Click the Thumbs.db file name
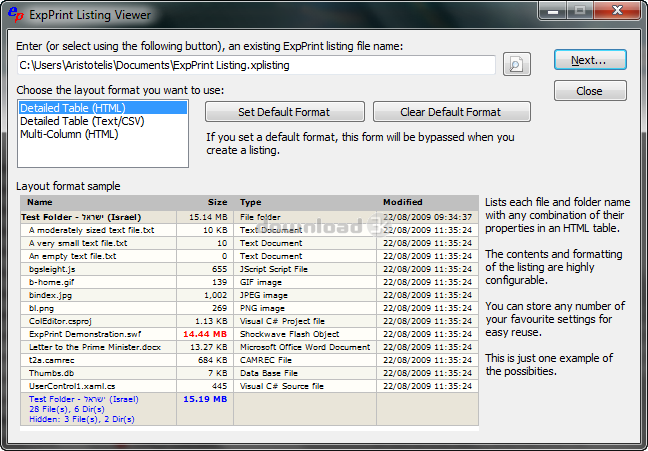The image size is (648, 451). (51, 373)
